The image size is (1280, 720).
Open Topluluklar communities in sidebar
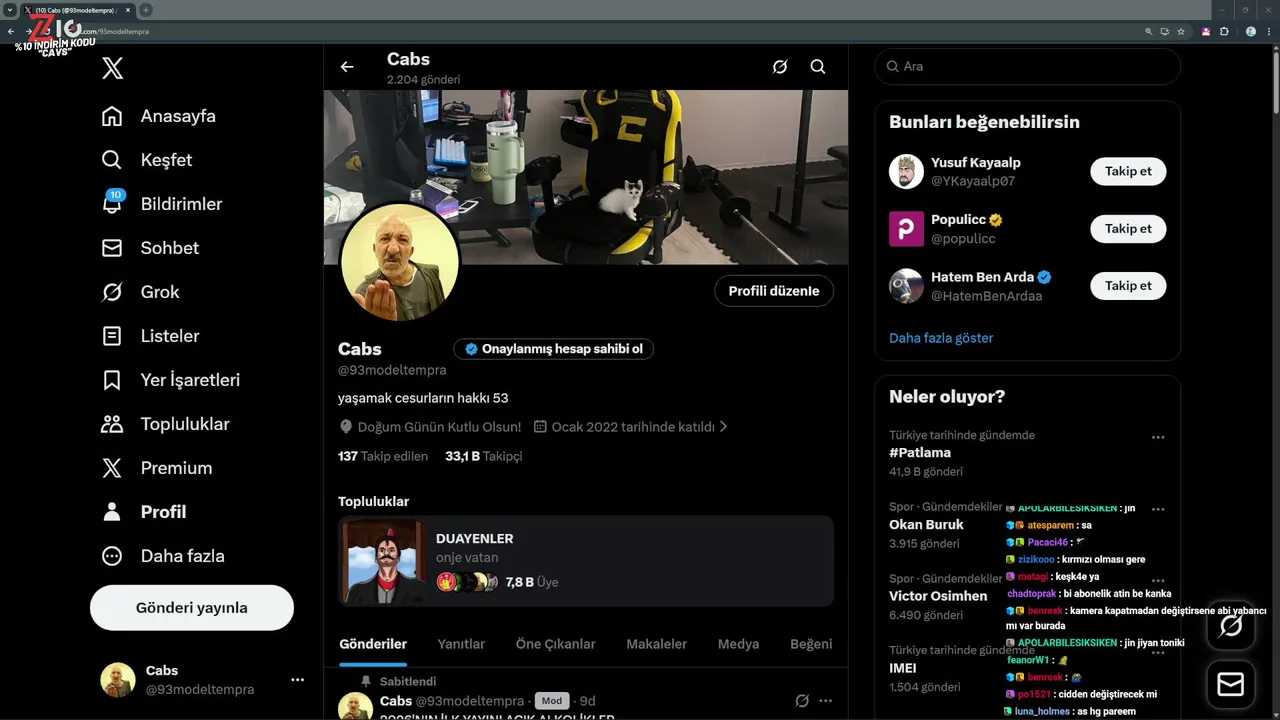pyautogui.click(x=165, y=424)
